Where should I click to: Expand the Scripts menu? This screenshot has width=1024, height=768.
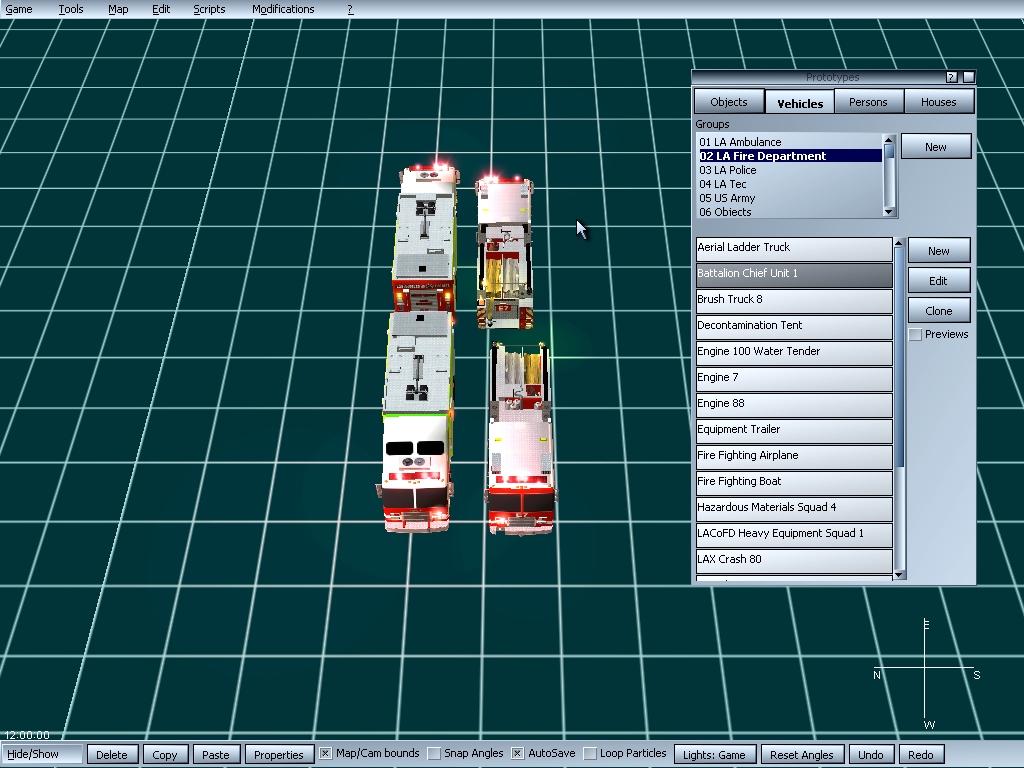pyautogui.click(x=209, y=9)
